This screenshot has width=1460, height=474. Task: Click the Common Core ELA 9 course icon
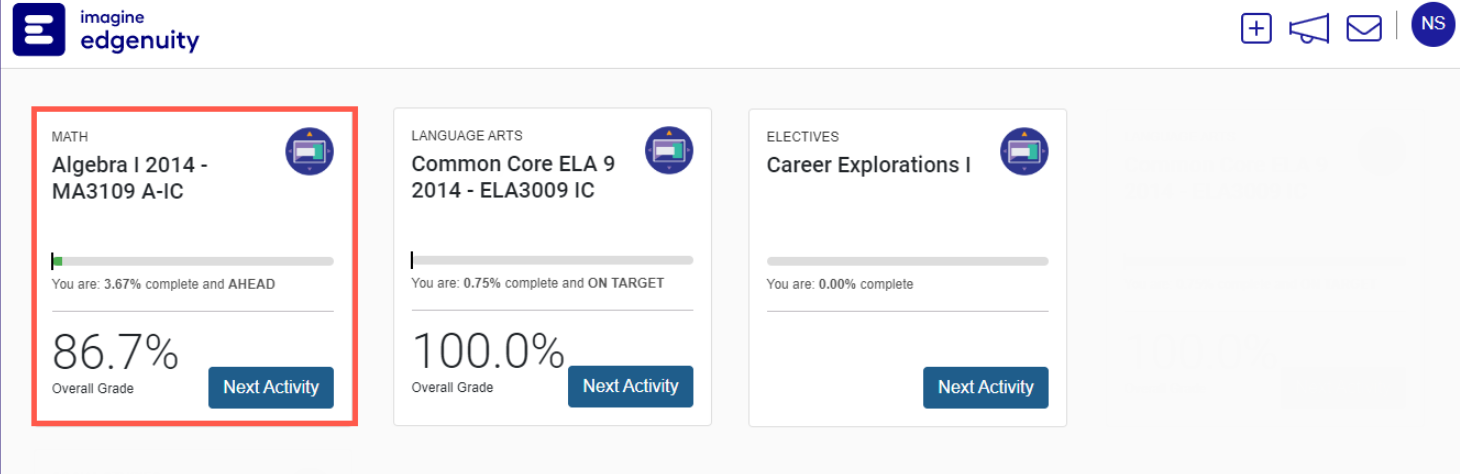[669, 152]
